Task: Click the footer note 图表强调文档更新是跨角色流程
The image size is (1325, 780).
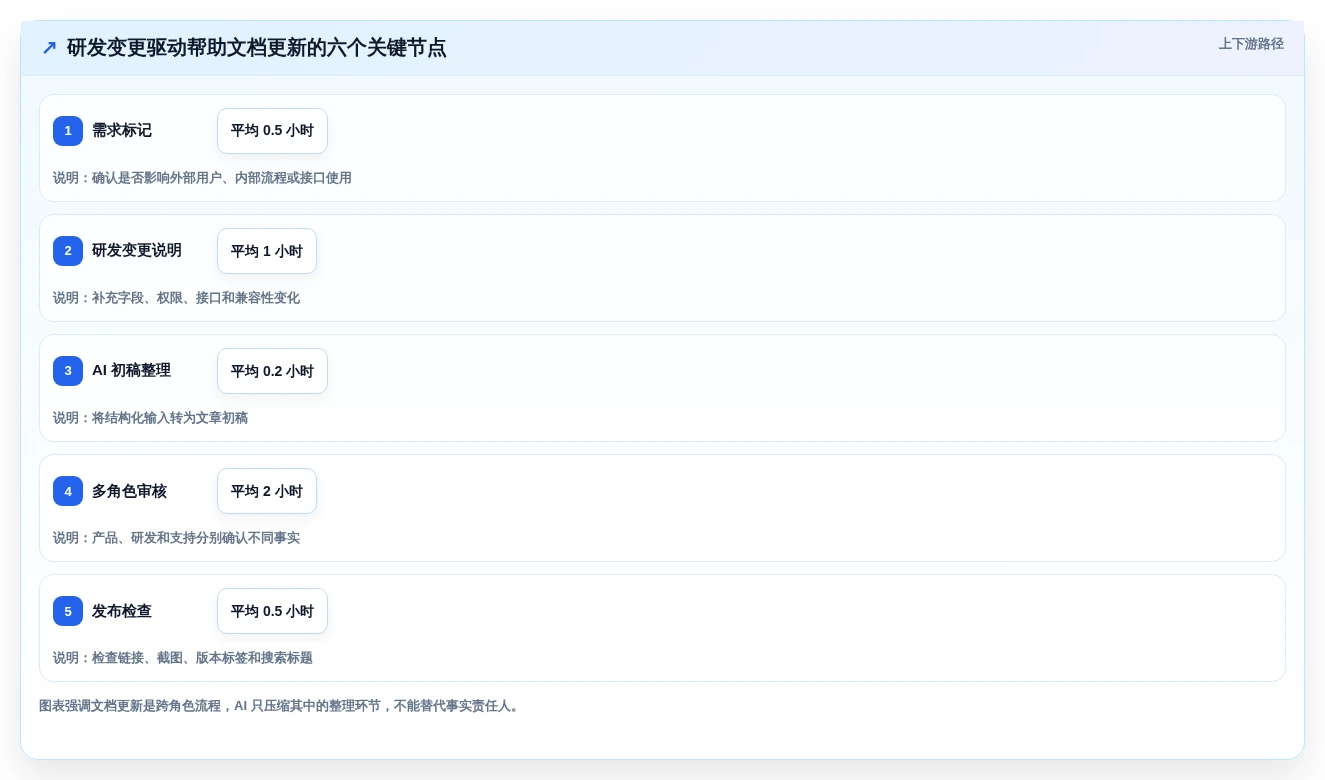Action: pyautogui.click(x=280, y=706)
